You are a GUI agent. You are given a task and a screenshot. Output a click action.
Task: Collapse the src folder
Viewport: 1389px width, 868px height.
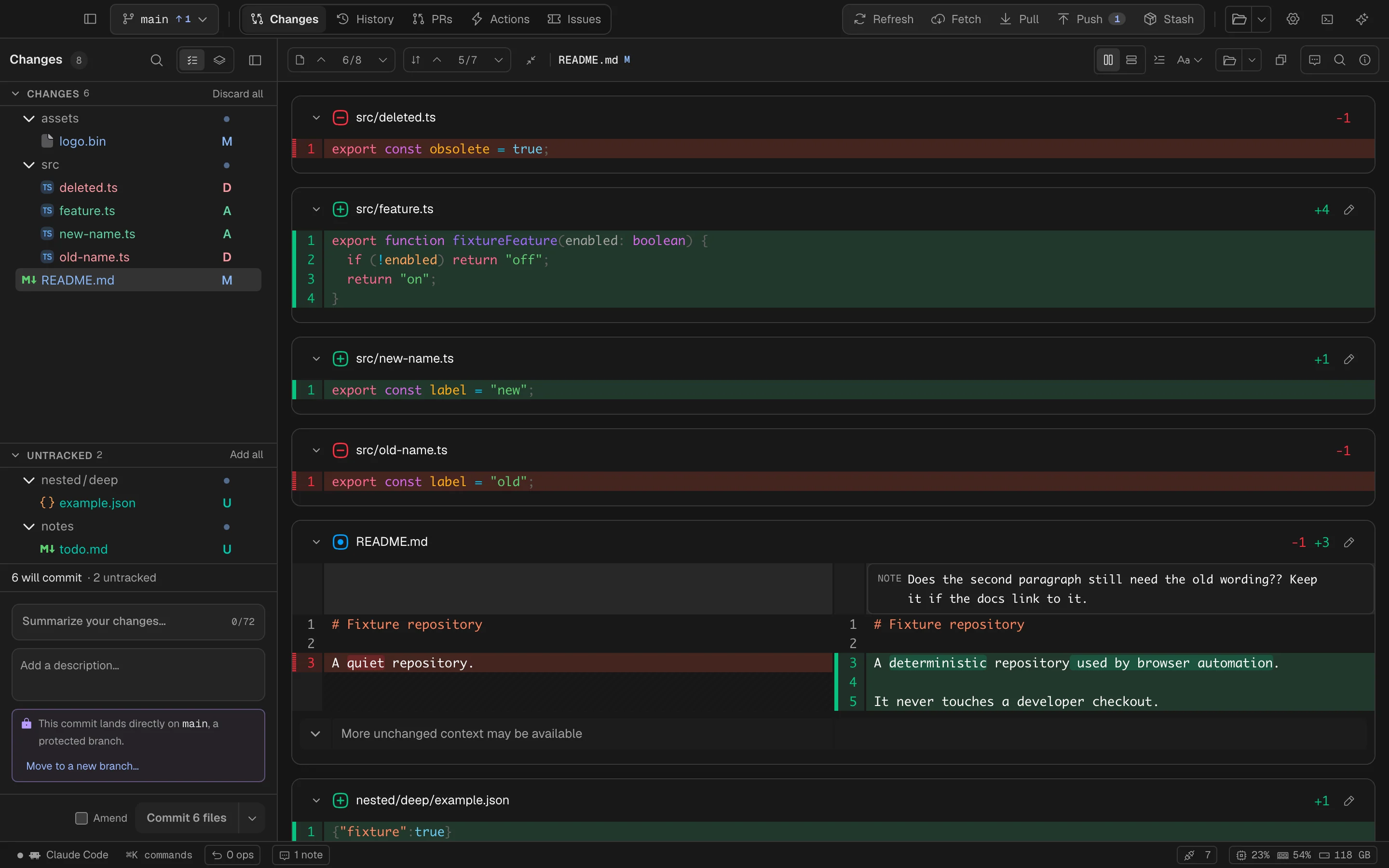coord(29,165)
